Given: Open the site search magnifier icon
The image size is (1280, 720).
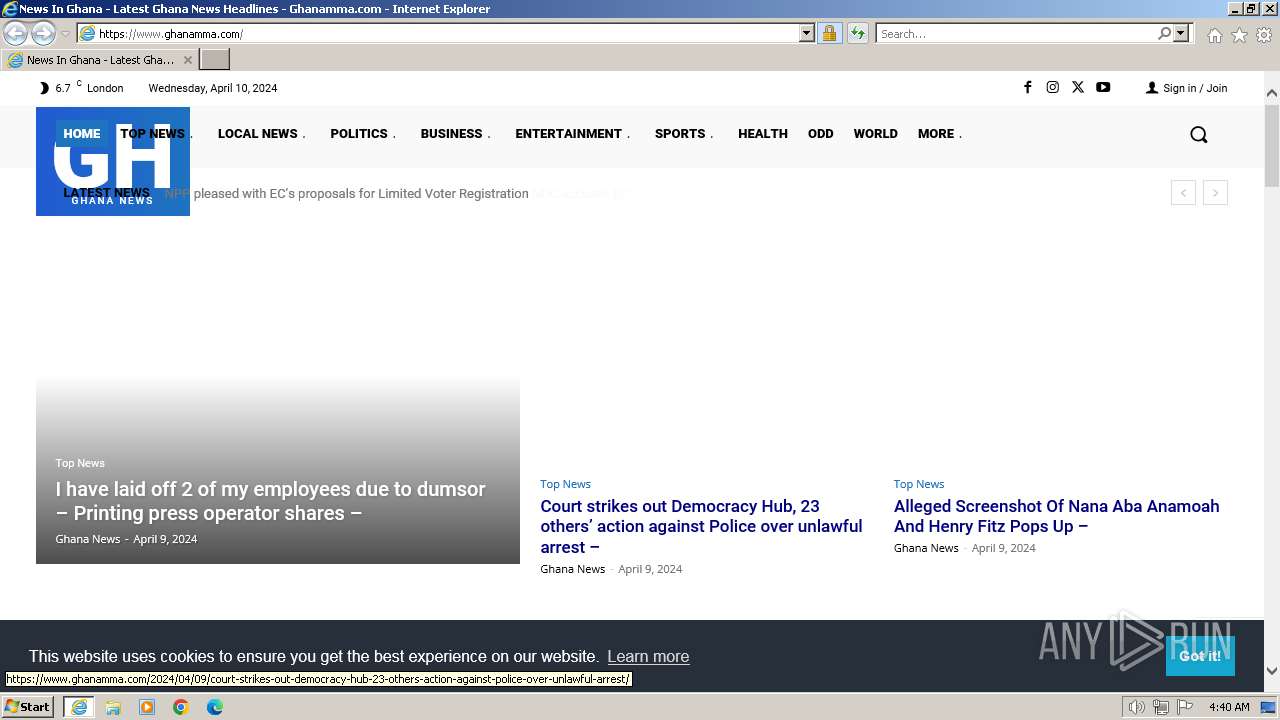Looking at the screenshot, I should (1198, 134).
